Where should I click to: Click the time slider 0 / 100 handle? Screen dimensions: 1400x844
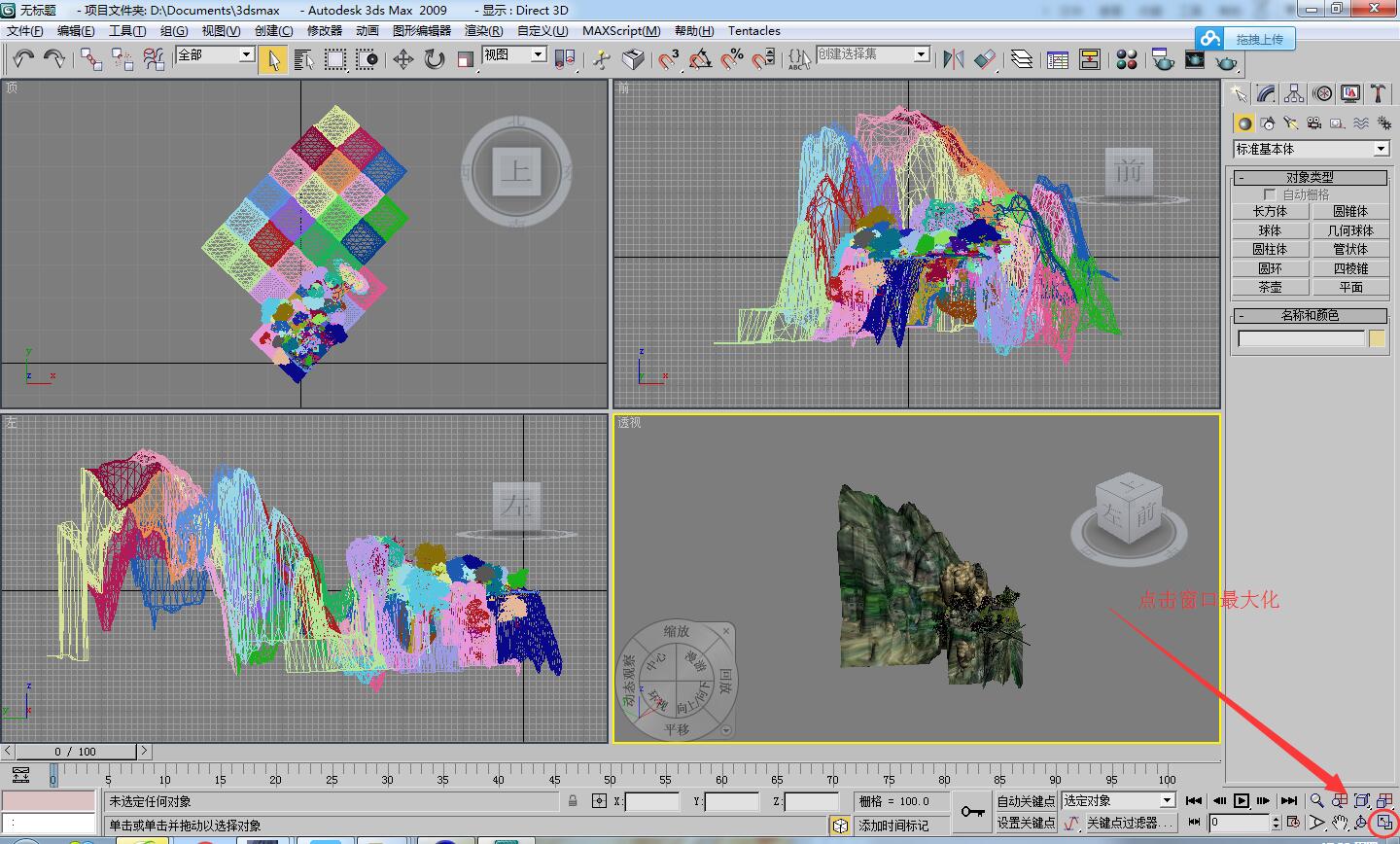(76, 751)
